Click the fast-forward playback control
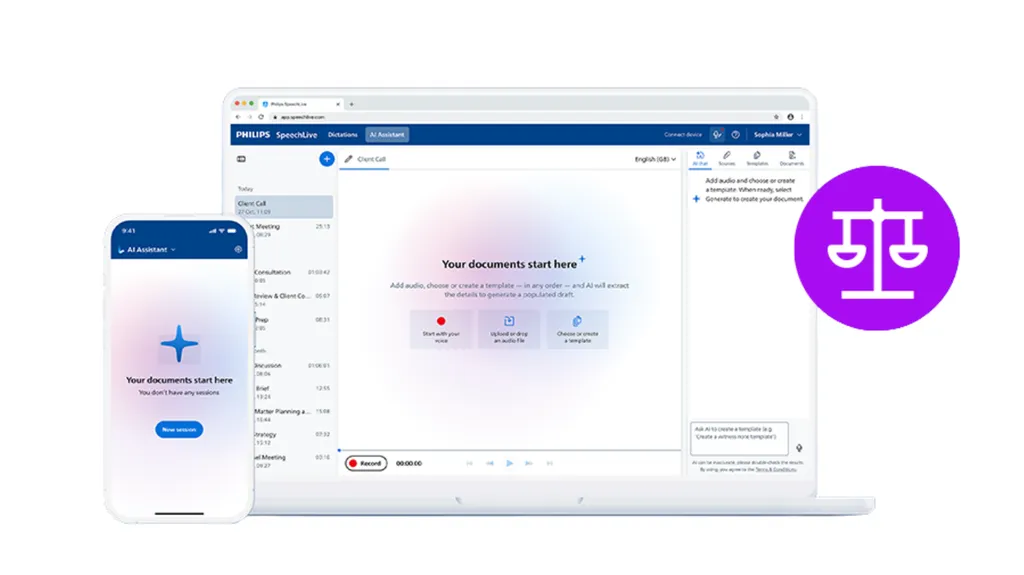Screen dimensions: 1024x575 529,463
